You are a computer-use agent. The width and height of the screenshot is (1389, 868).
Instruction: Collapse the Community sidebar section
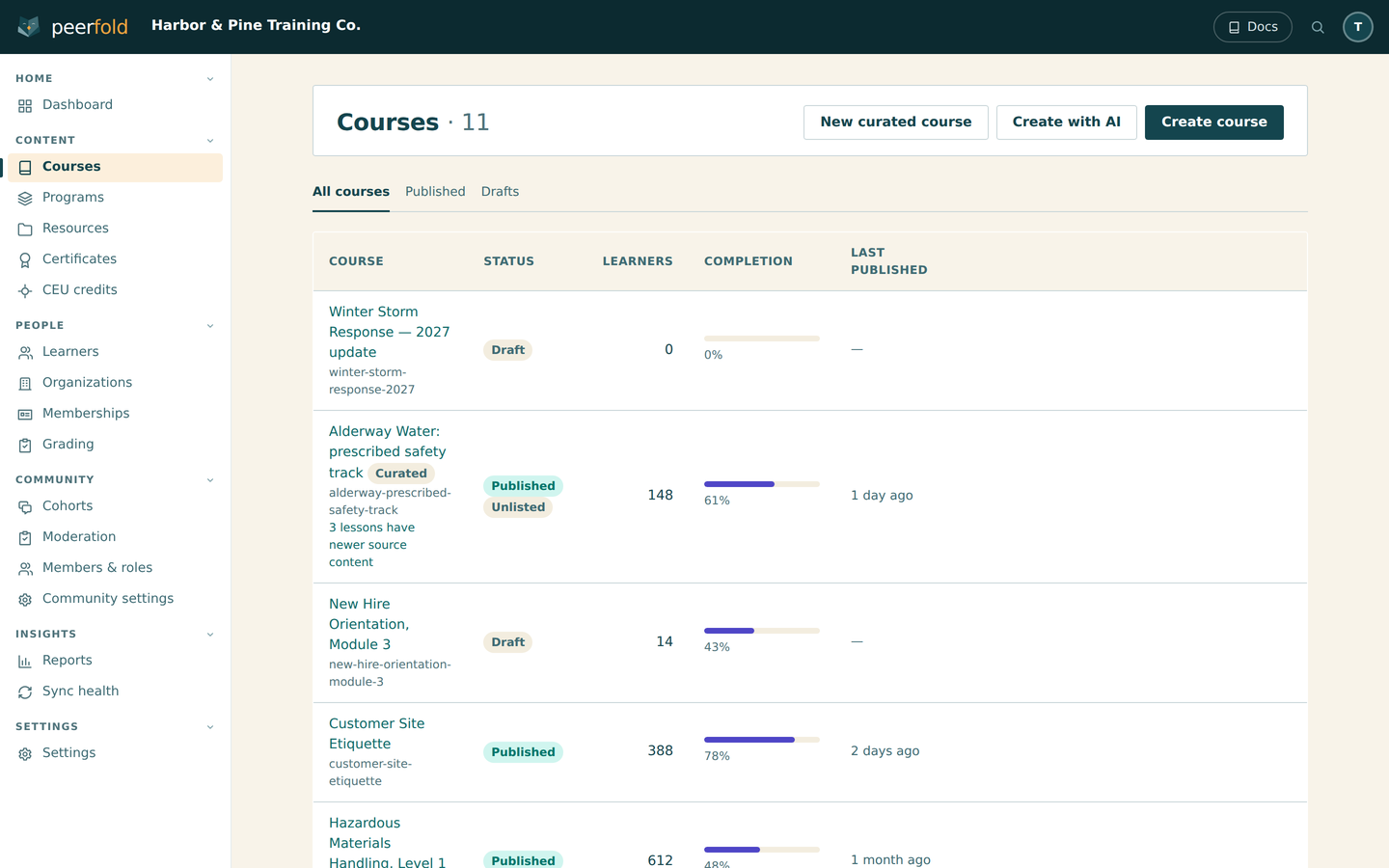click(210, 480)
